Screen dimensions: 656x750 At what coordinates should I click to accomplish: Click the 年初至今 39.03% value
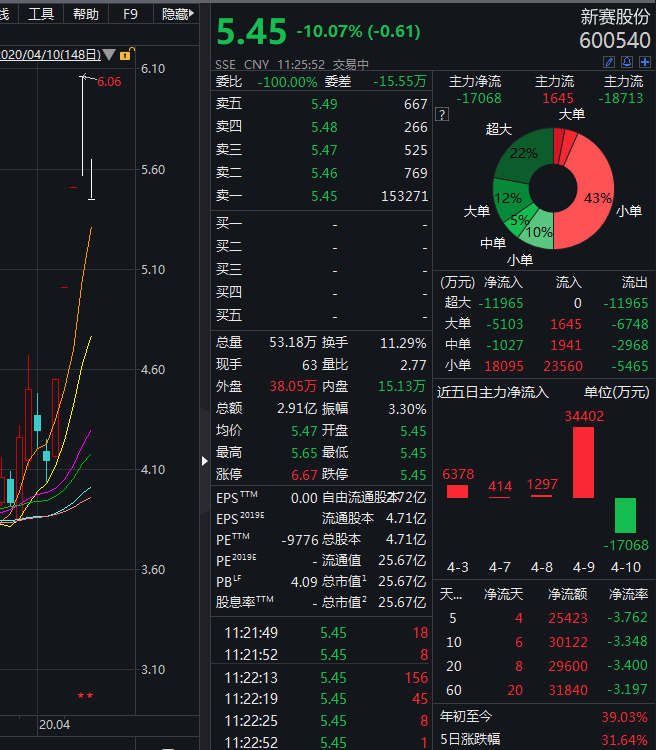click(624, 717)
